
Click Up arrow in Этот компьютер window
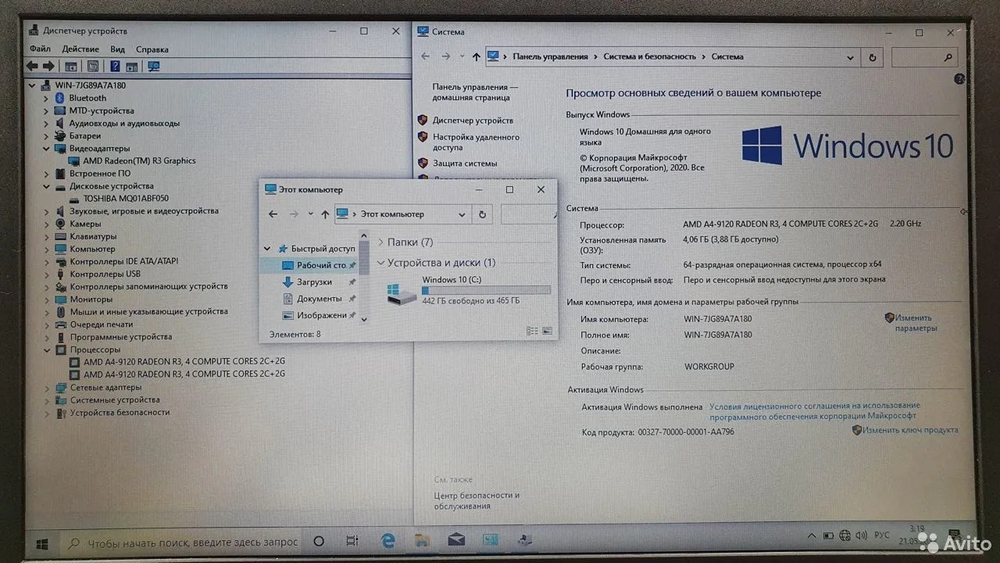click(325, 214)
